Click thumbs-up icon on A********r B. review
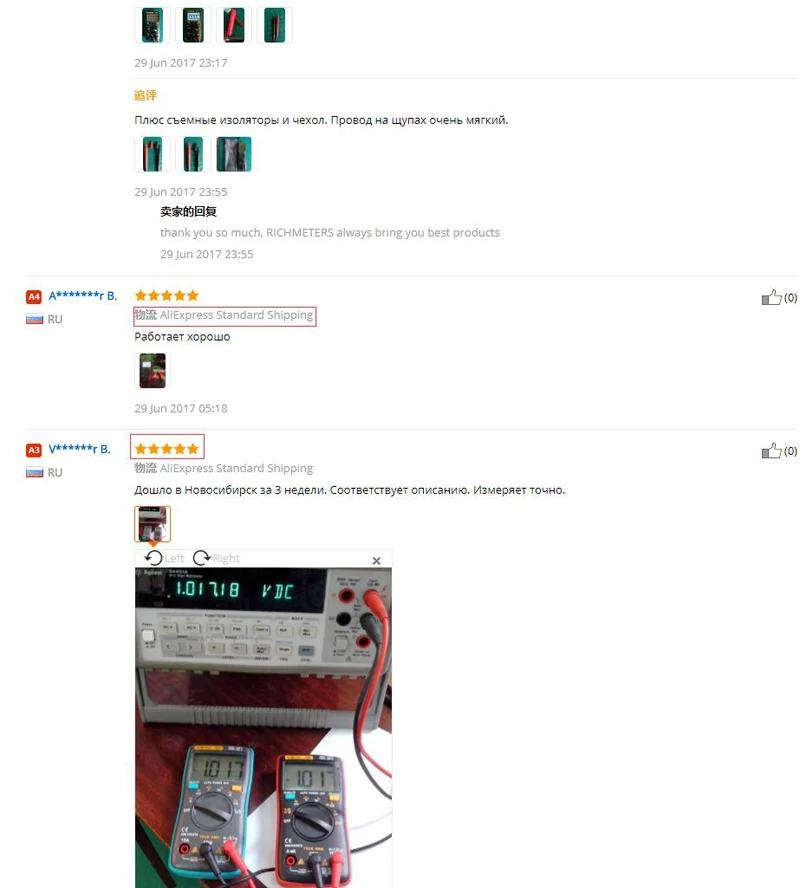Screen dimensions: 800x888 tap(771, 297)
